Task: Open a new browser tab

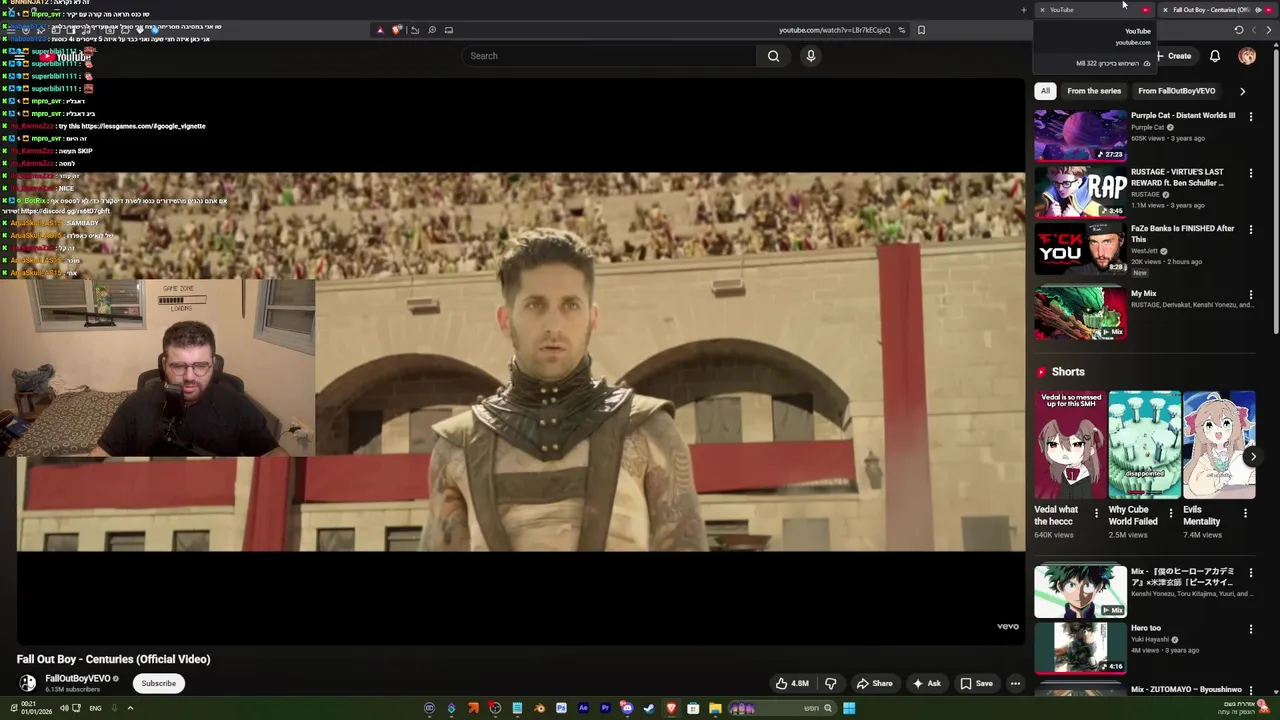Action: click(1023, 10)
